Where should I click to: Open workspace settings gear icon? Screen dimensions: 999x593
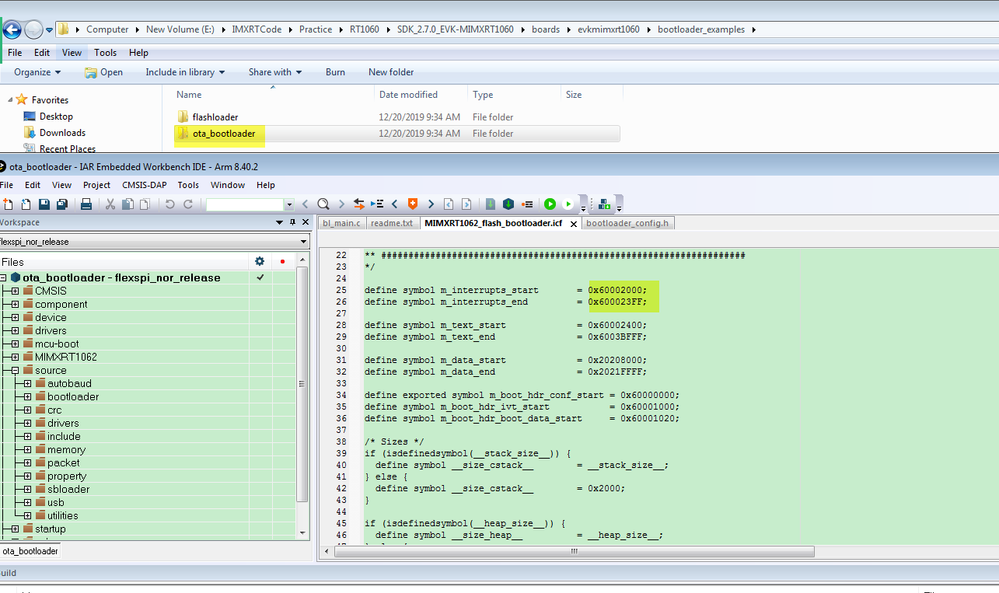pos(260,261)
